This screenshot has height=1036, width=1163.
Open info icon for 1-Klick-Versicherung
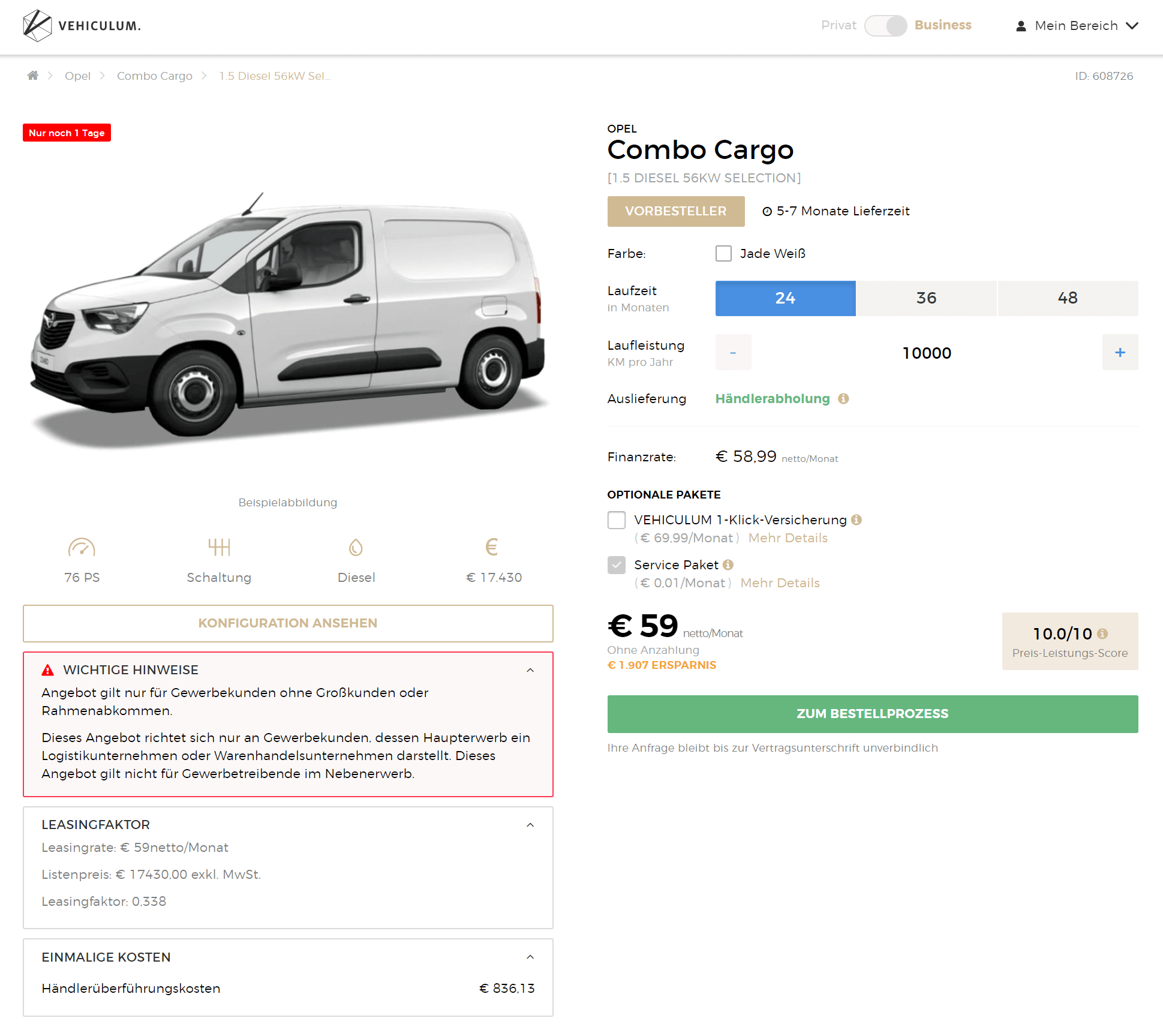point(857,520)
